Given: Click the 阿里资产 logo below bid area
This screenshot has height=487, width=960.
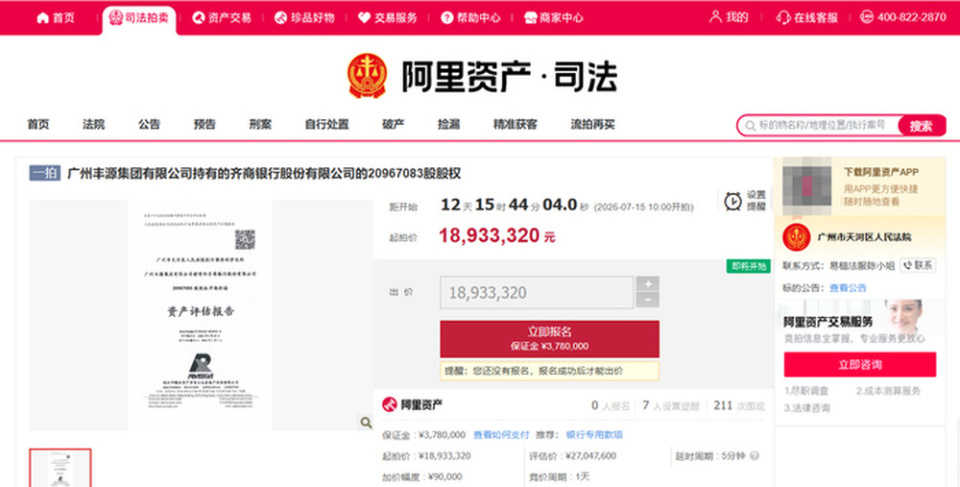Looking at the screenshot, I should pos(412,405).
